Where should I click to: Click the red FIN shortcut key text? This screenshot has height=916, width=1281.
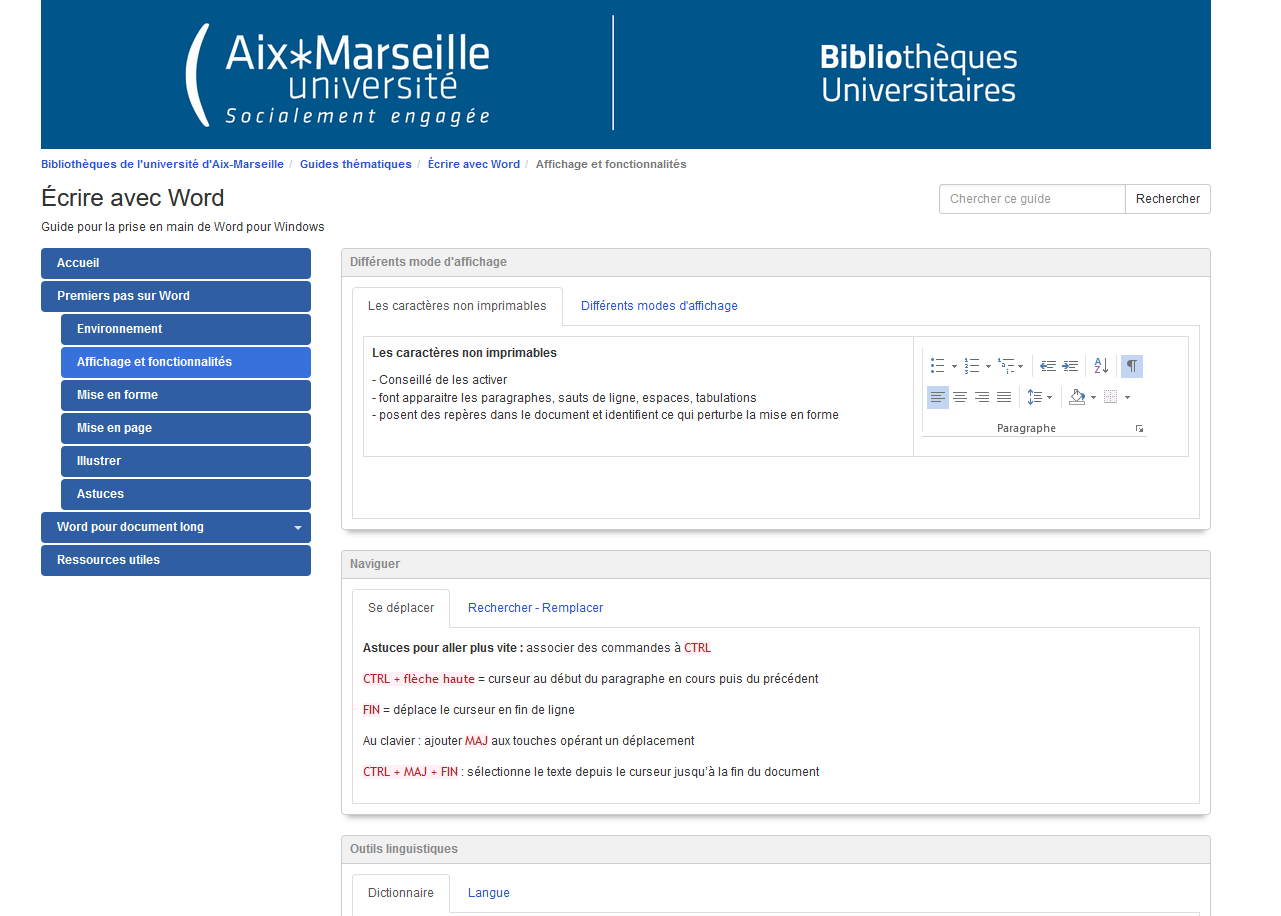pyautogui.click(x=371, y=710)
